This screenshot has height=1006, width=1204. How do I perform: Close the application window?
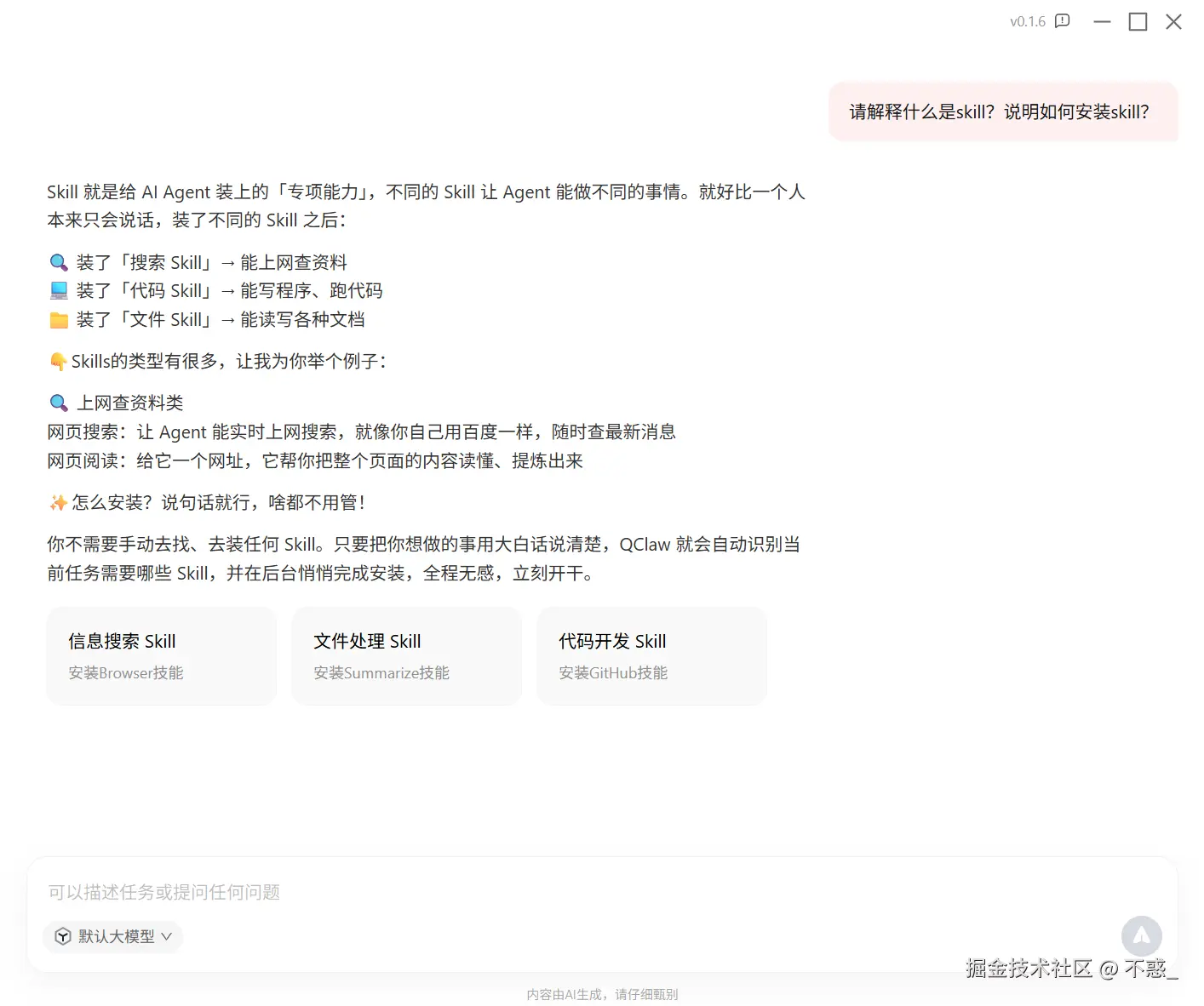(1173, 21)
